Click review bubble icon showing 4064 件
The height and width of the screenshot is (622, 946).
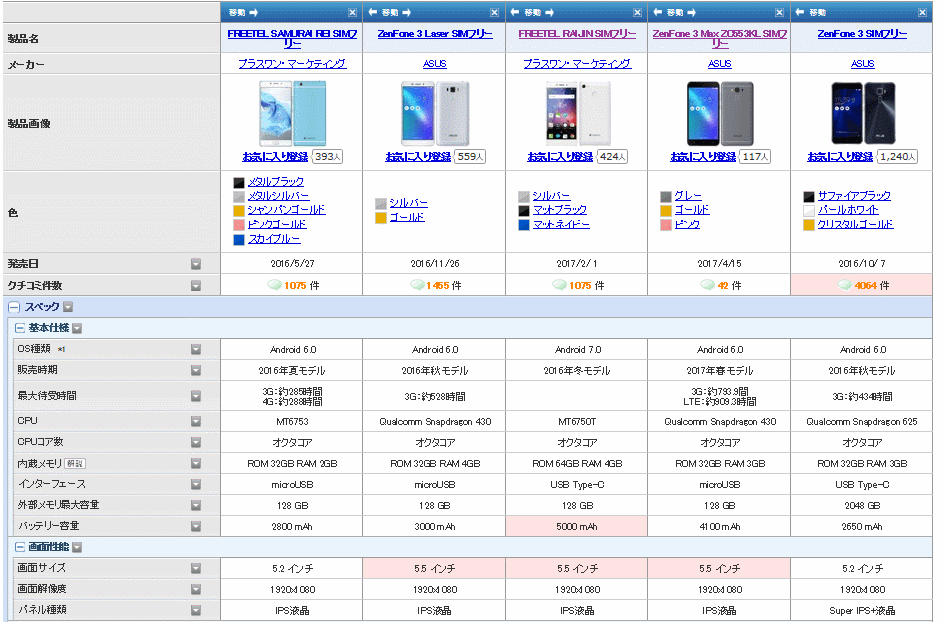pyautogui.click(x=845, y=285)
